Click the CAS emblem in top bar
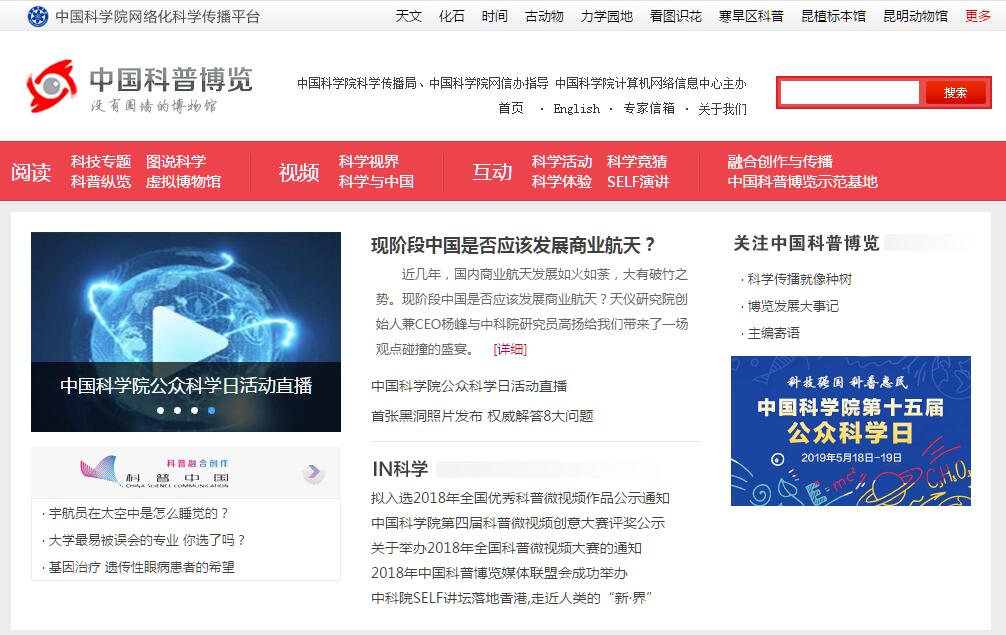Screen dimensions: 1006x635 point(37,16)
